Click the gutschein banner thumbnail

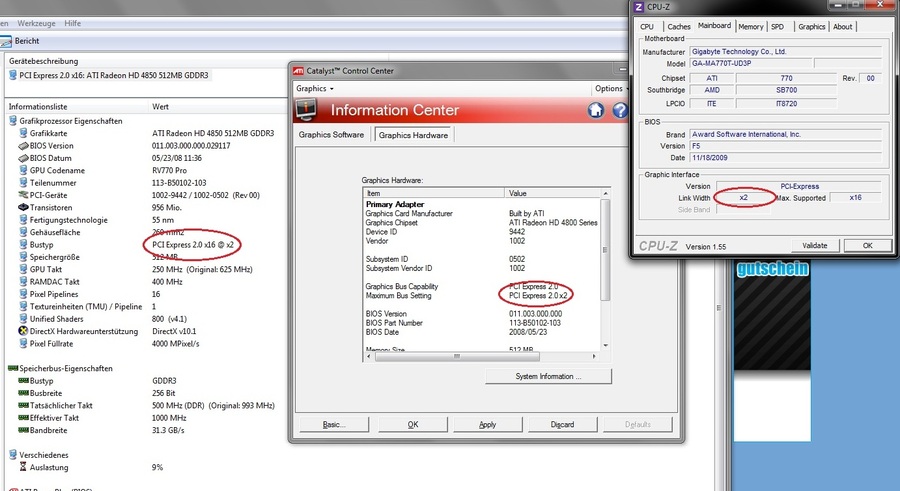pyautogui.click(x=773, y=350)
